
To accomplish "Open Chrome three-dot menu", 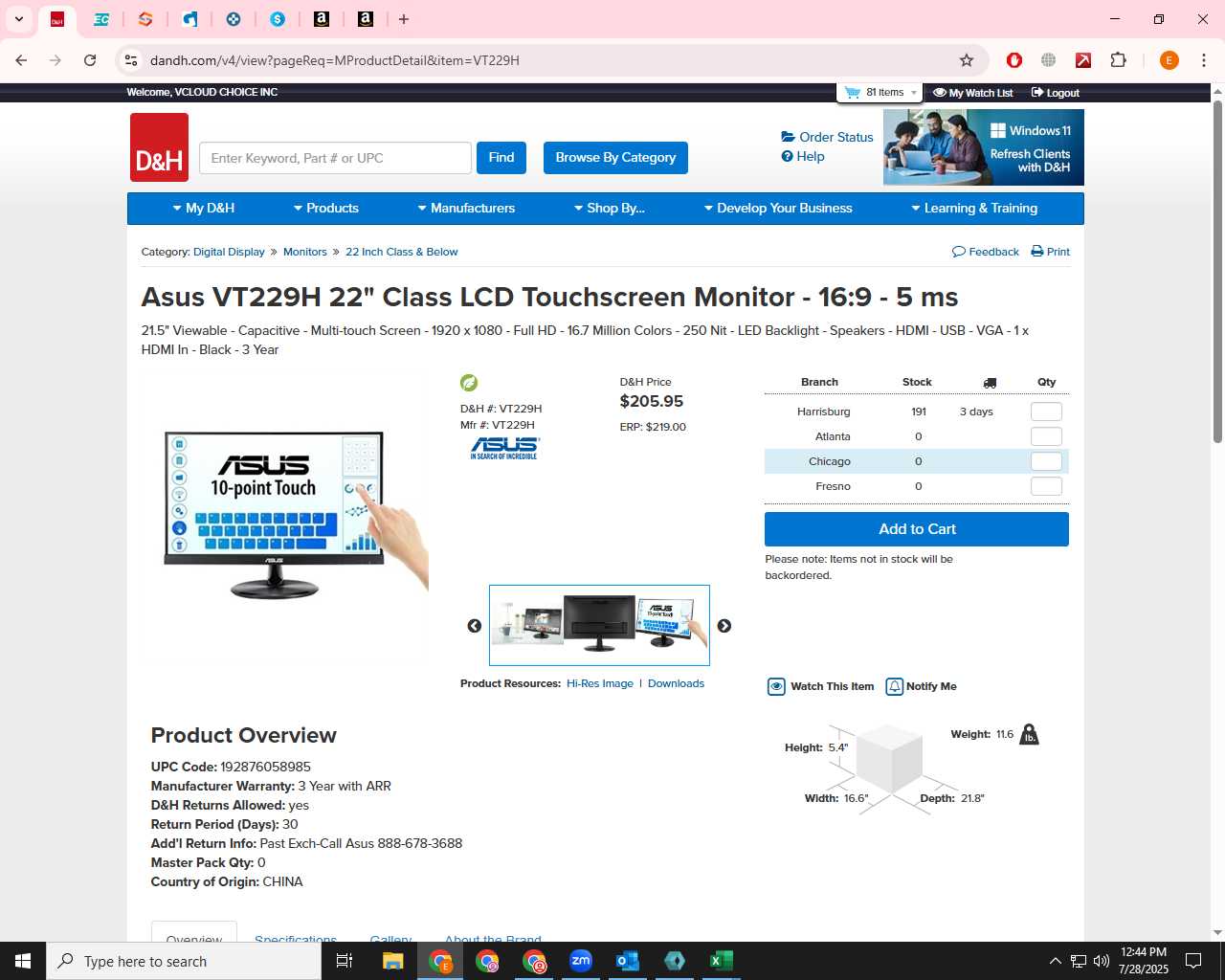I will coord(1203,60).
